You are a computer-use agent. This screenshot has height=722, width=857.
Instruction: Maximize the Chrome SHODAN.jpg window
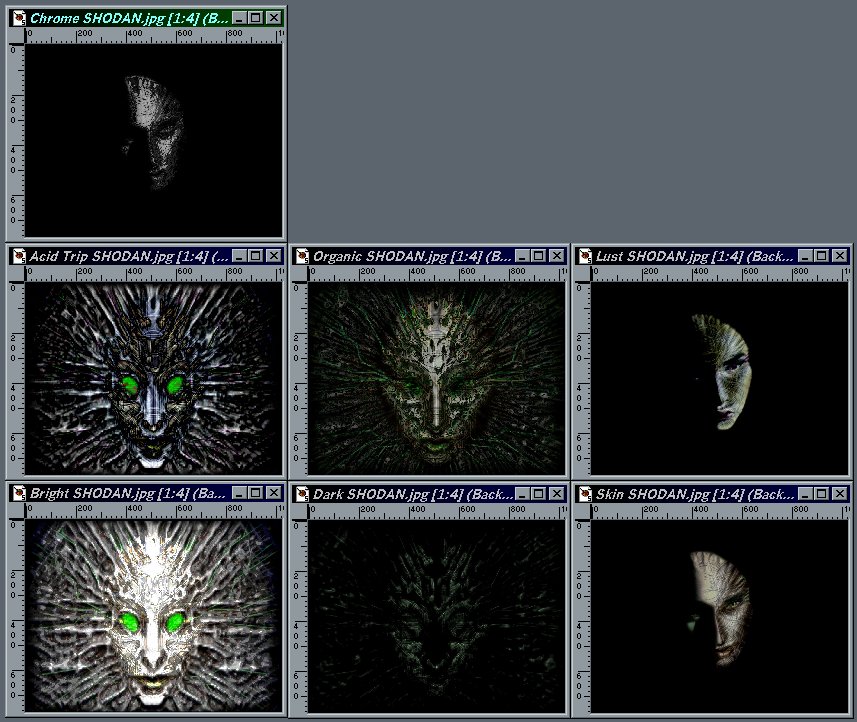pos(256,18)
